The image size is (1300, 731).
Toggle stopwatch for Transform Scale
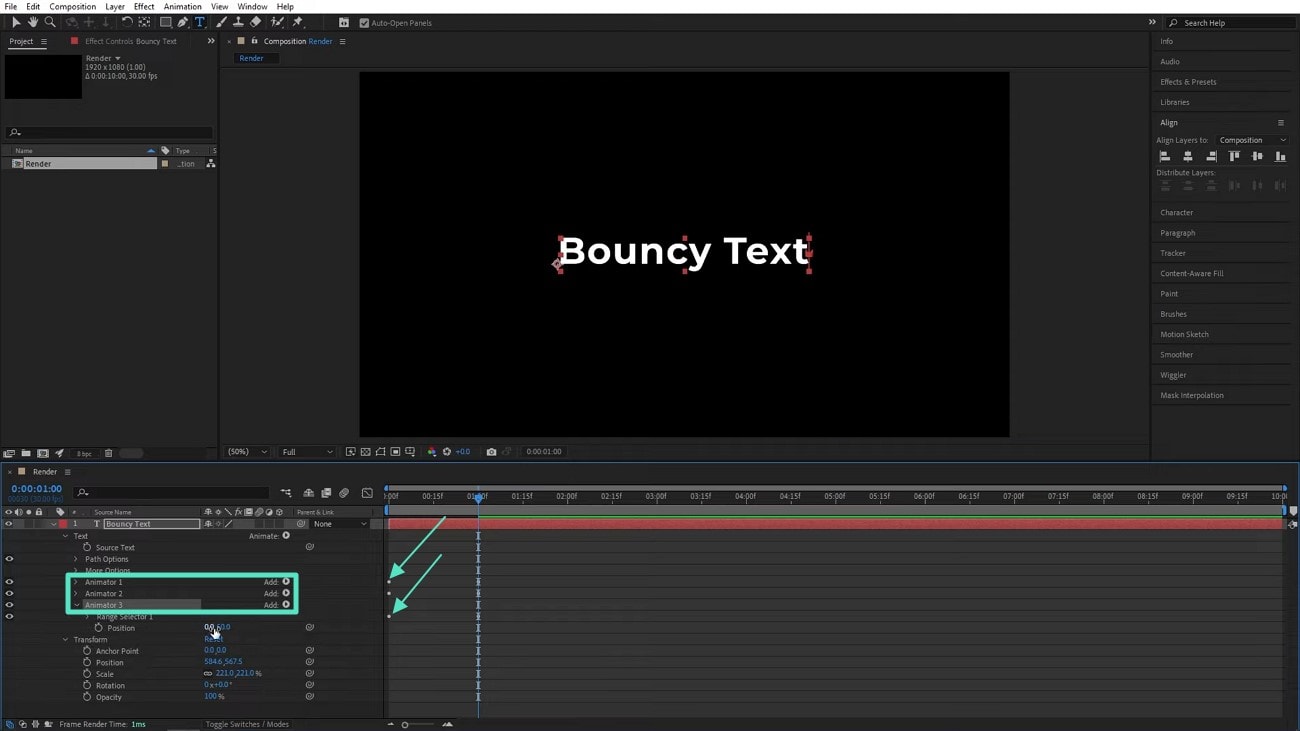pyautogui.click(x=87, y=674)
